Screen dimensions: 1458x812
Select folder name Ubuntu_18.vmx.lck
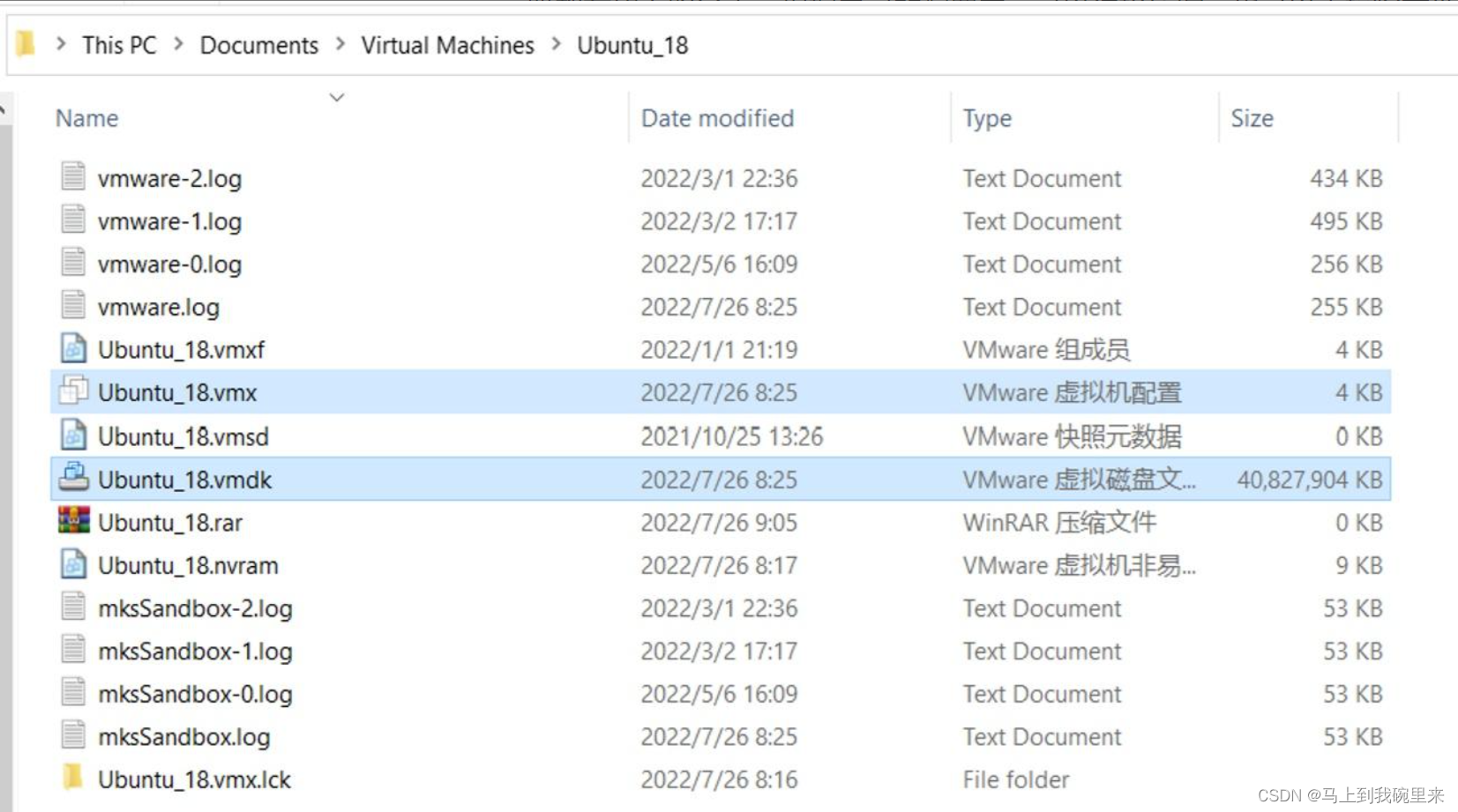pyautogui.click(x=194, y=779)
